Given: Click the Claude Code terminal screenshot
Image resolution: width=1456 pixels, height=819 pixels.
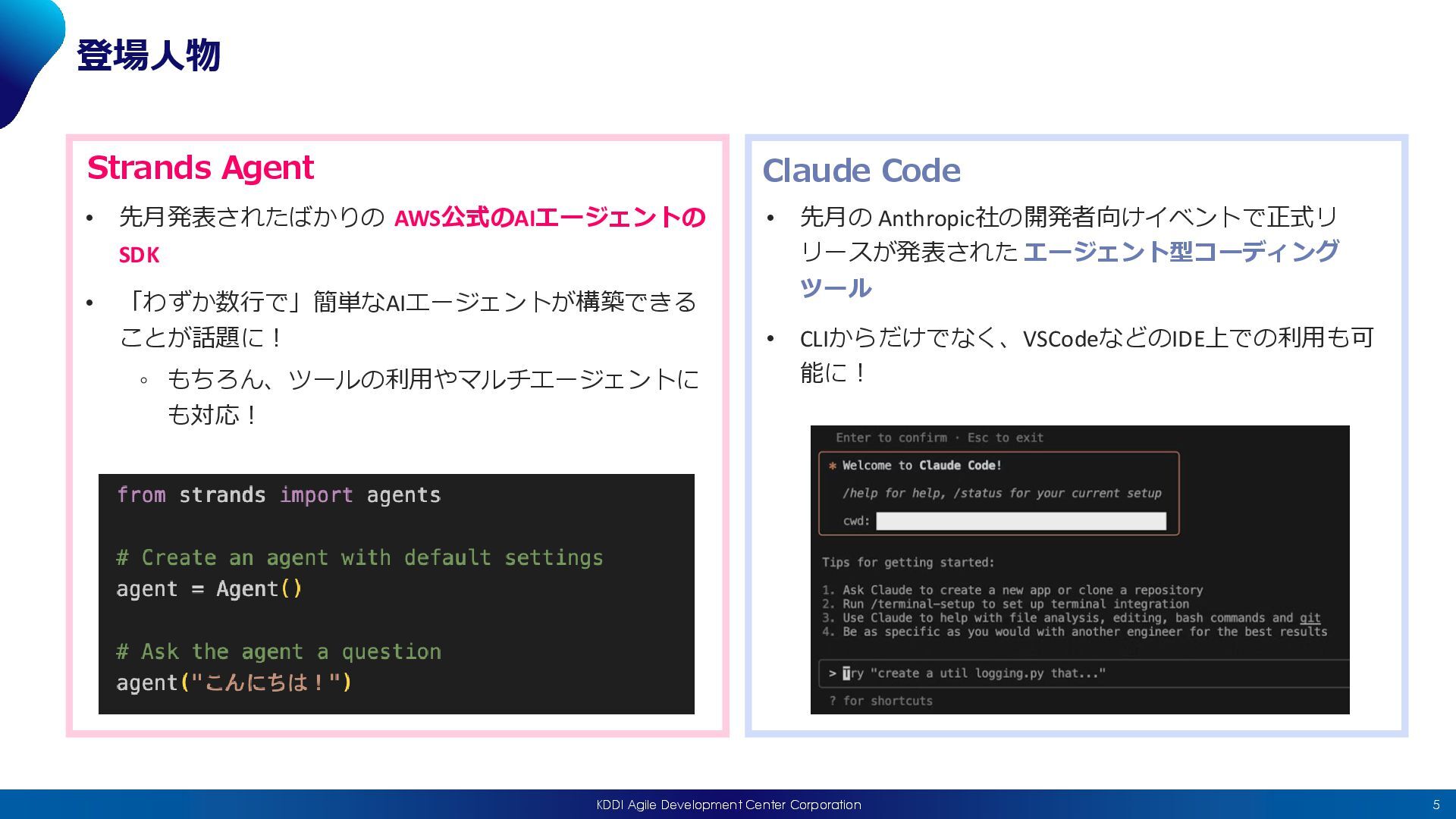Looking at the screenshot, I should [1080, 570].
